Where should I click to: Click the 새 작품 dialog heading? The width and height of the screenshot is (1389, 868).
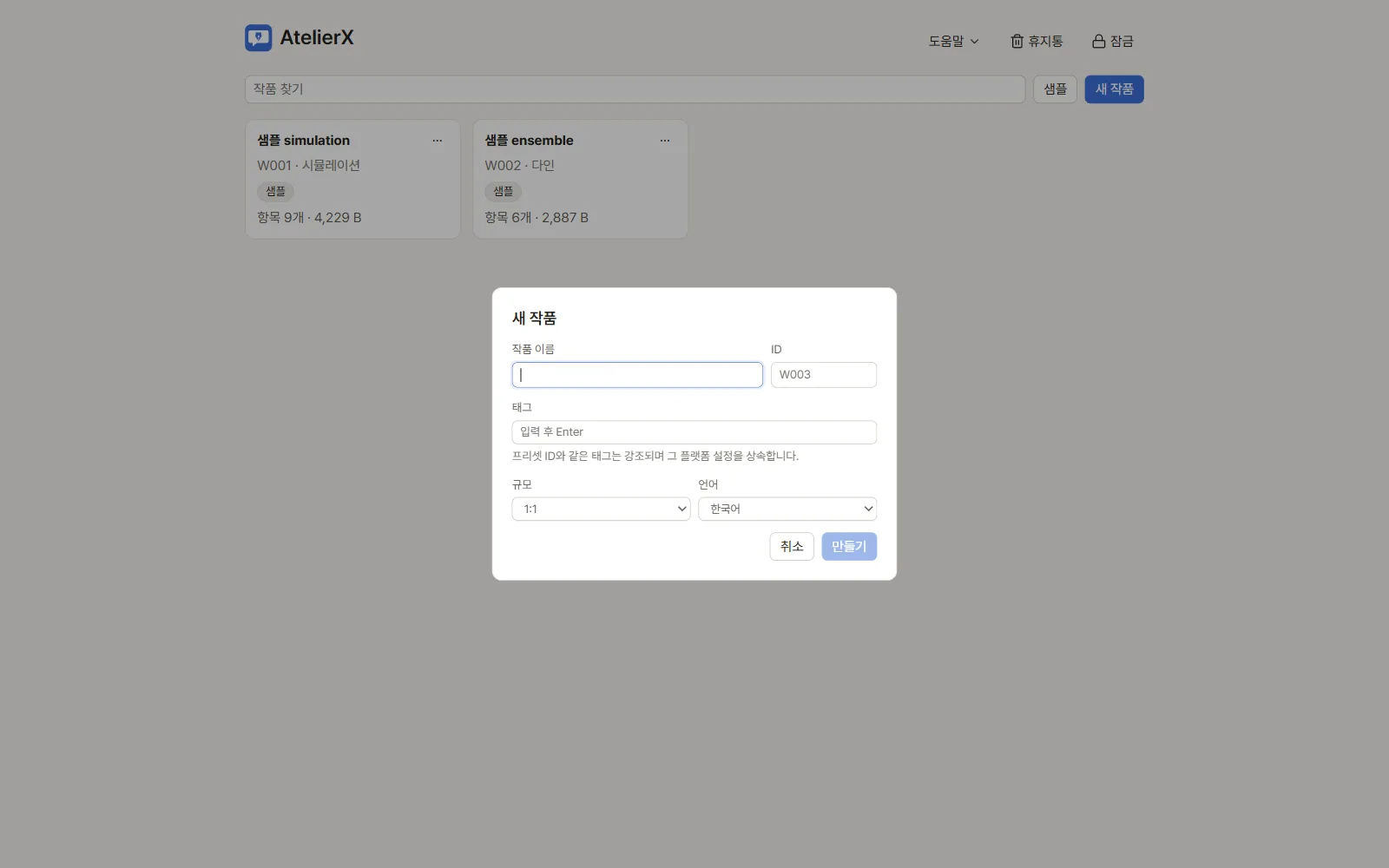click(534, 319)
